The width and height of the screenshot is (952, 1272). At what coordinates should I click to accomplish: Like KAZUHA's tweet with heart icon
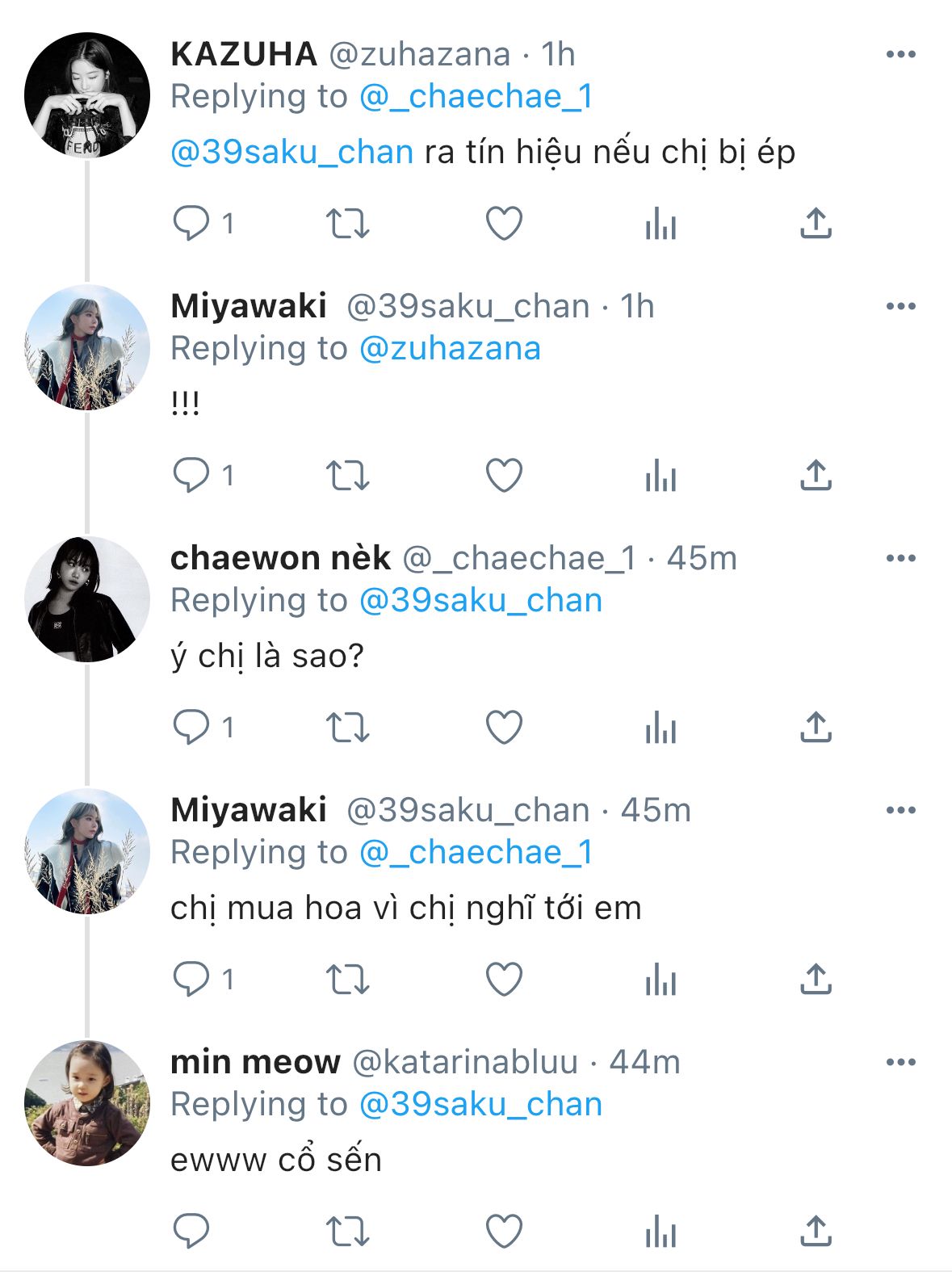tap(504, 224)
